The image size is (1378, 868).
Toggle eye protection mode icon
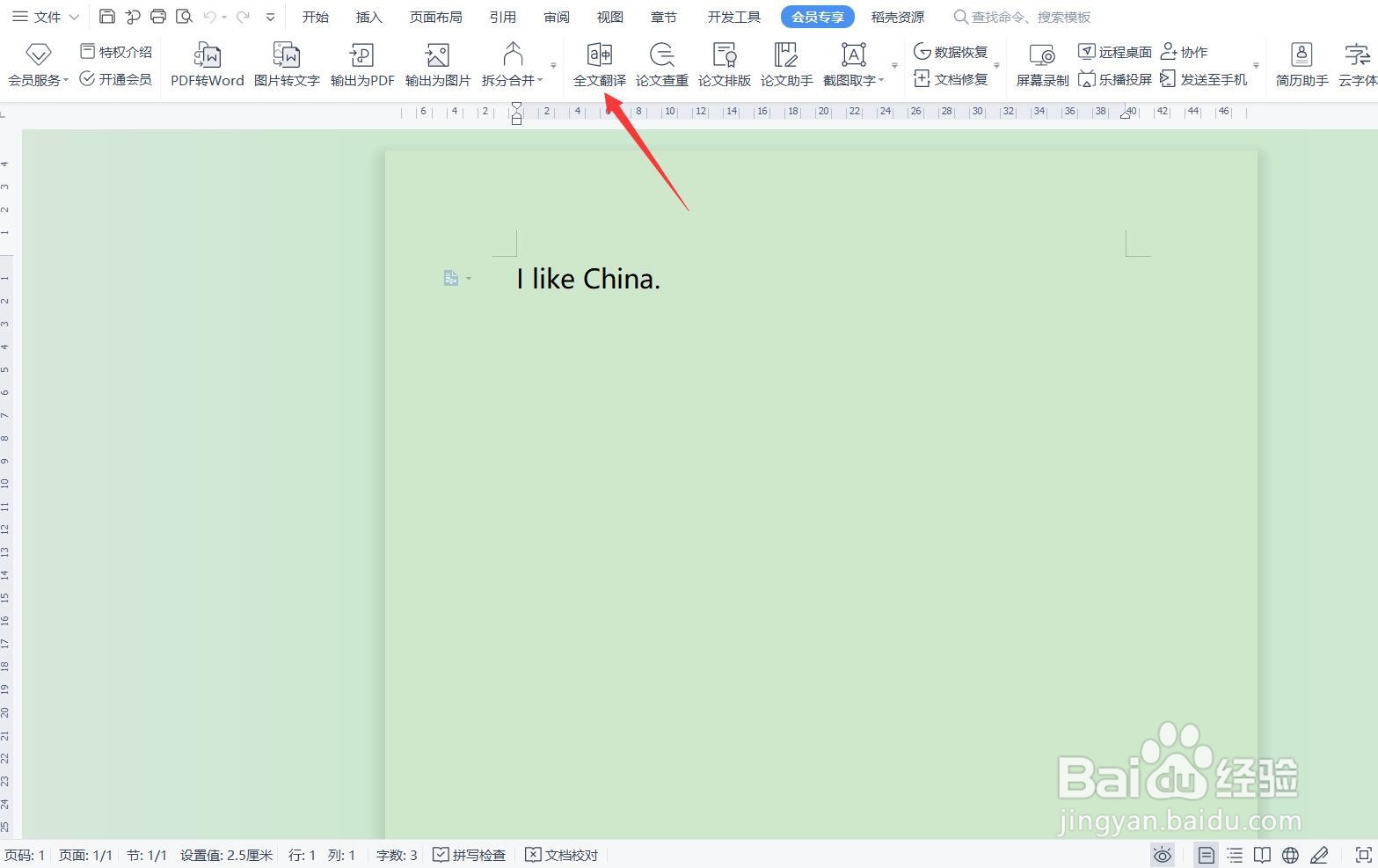pyautogui.click(x=1163, y=855)
